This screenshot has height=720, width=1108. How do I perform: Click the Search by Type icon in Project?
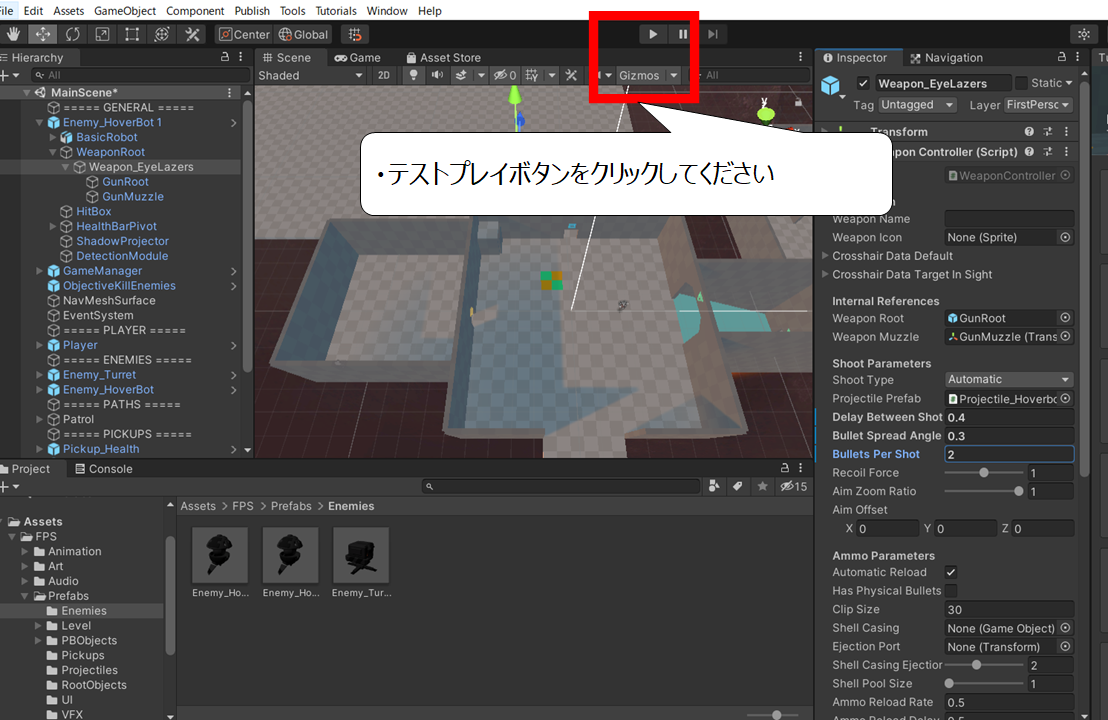click(x=714, y=486)
